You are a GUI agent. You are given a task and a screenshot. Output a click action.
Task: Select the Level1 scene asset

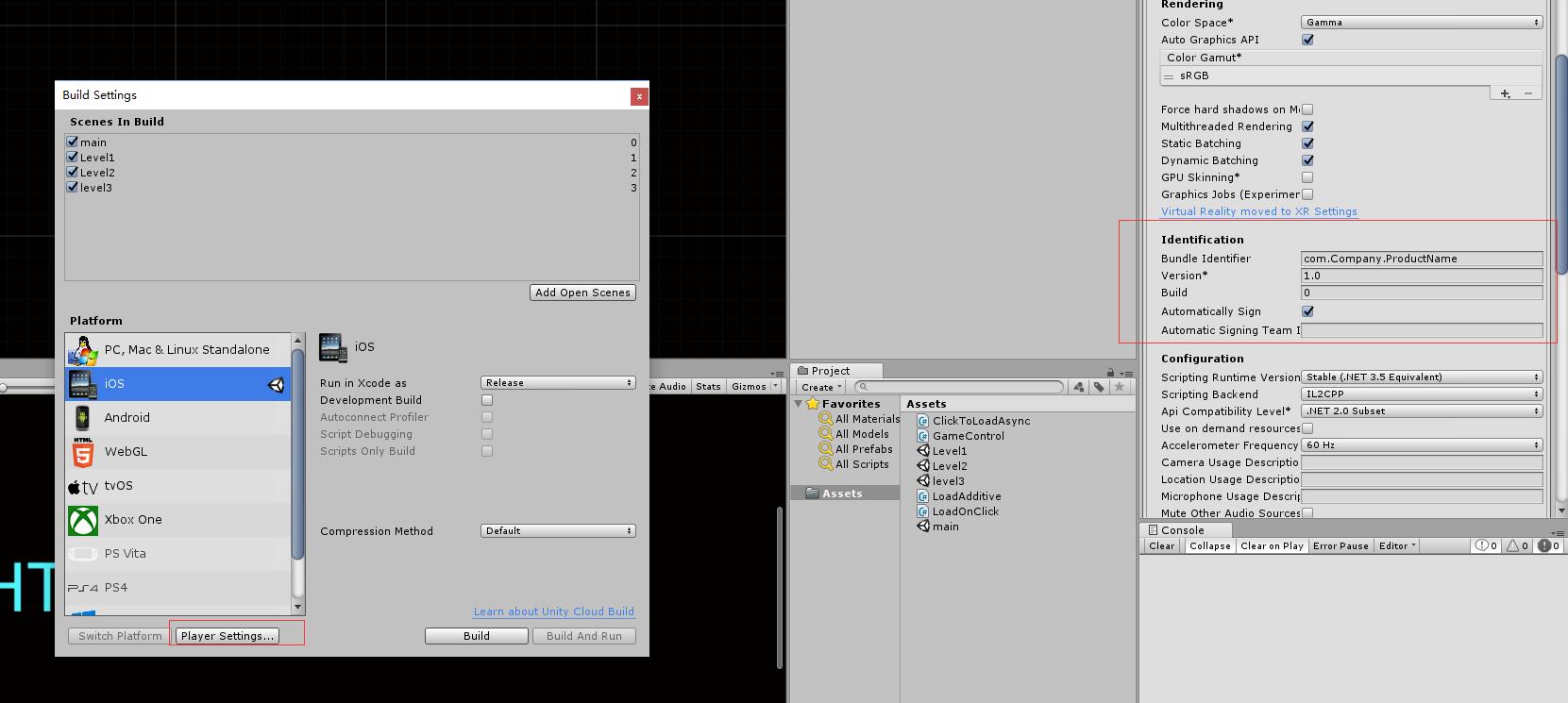pos(942,451)
